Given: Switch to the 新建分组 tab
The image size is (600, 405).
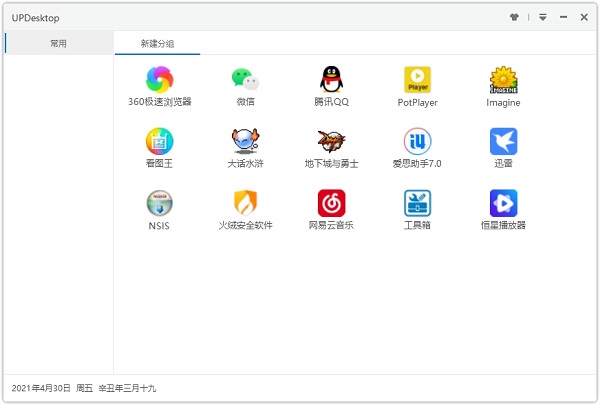Looking at the screenshot, I should [157, 43].
